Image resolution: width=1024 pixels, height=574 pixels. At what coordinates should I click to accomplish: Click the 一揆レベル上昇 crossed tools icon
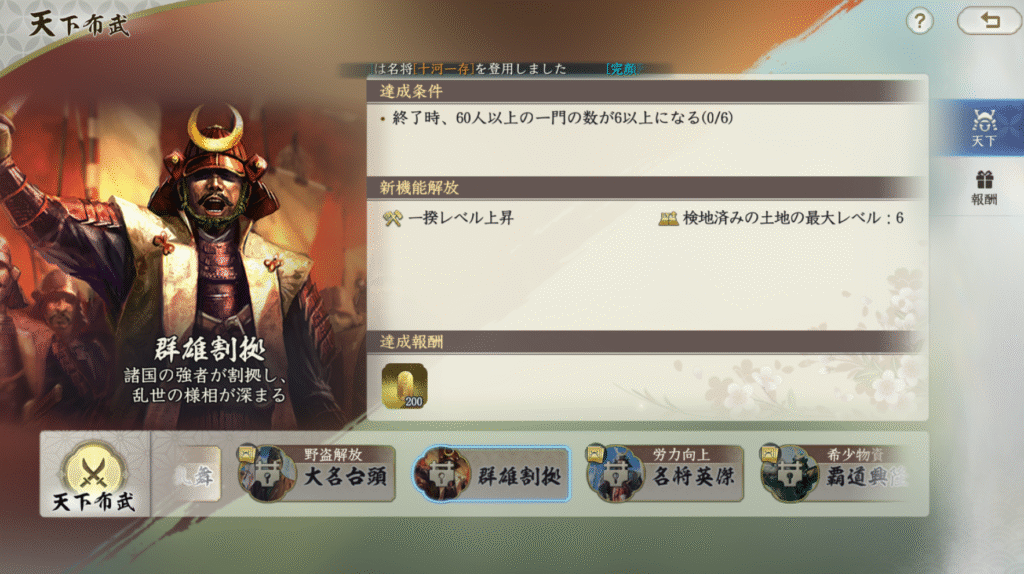(x=392, y=218)
